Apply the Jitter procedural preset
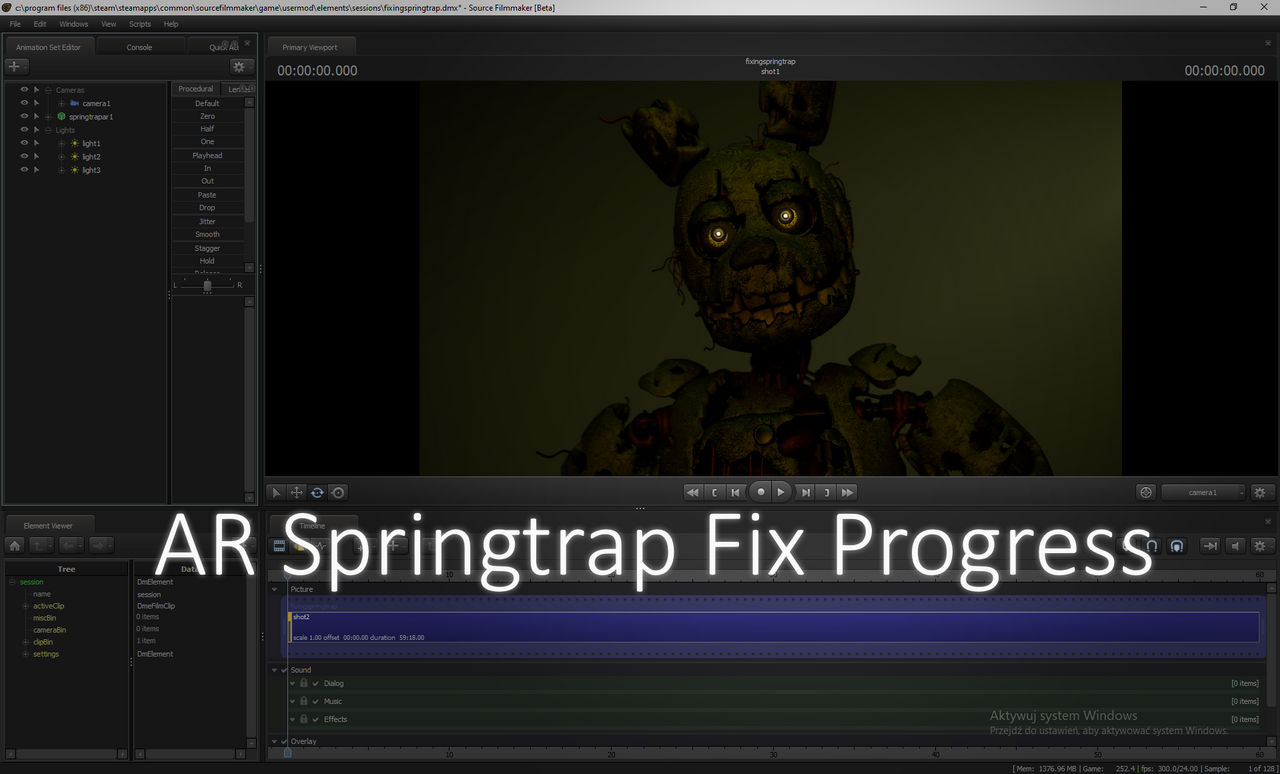This screenshot has height=774, width=1280. [207, 221]
